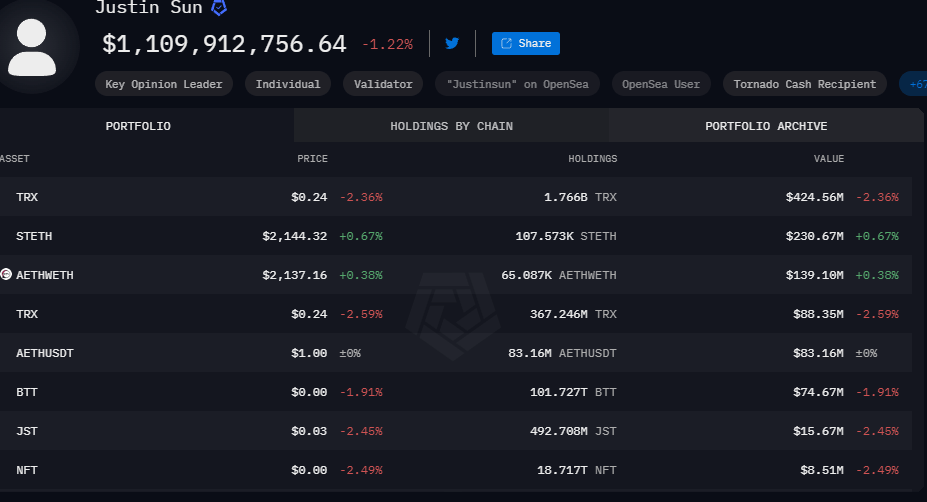Click the -1.22% portfolio change
This screenshot has width=927, height=502.
point(387,44)
